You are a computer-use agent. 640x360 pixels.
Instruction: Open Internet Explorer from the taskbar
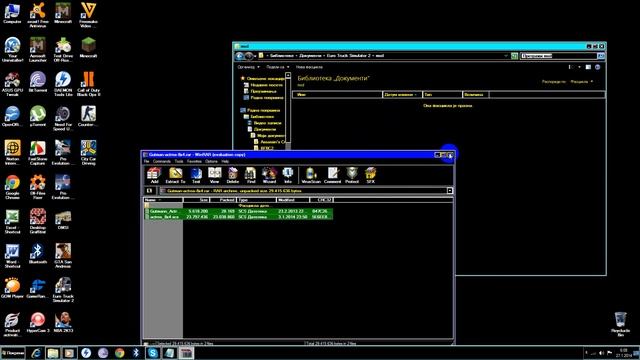pyautogui.click(x=36, y=353)
